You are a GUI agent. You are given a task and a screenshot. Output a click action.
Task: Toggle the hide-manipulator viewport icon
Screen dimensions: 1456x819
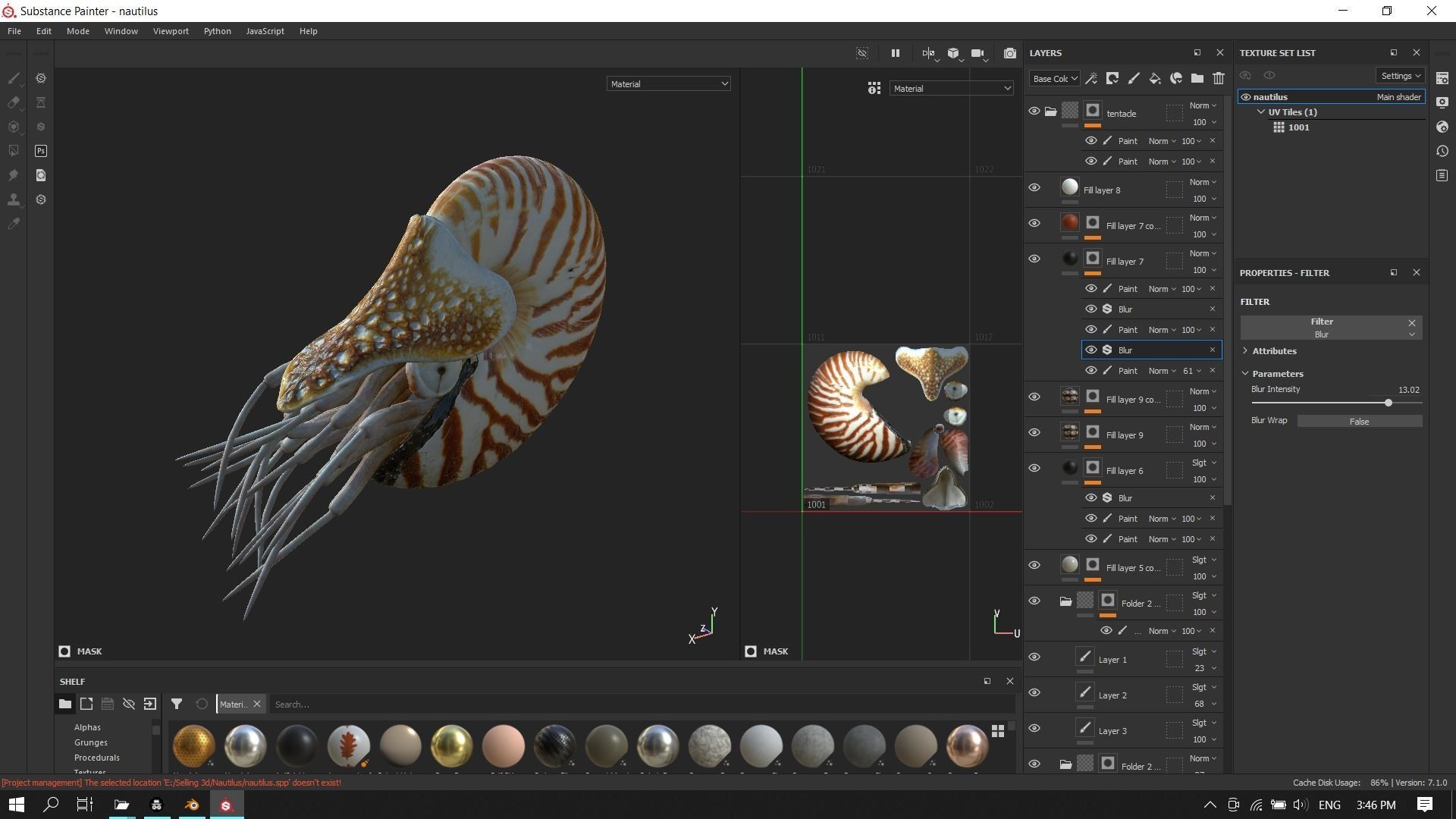(862, 53)
